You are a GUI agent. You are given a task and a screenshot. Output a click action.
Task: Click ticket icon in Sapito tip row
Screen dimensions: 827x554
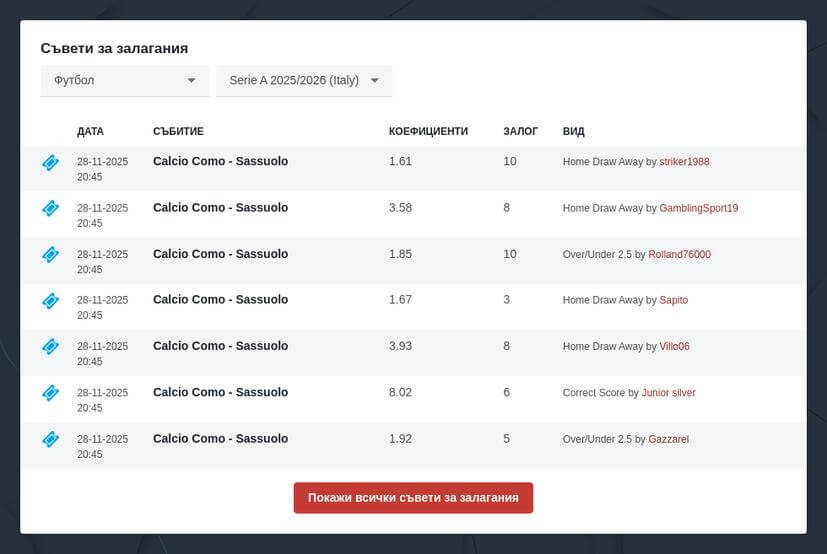click(x=50, y=301)
